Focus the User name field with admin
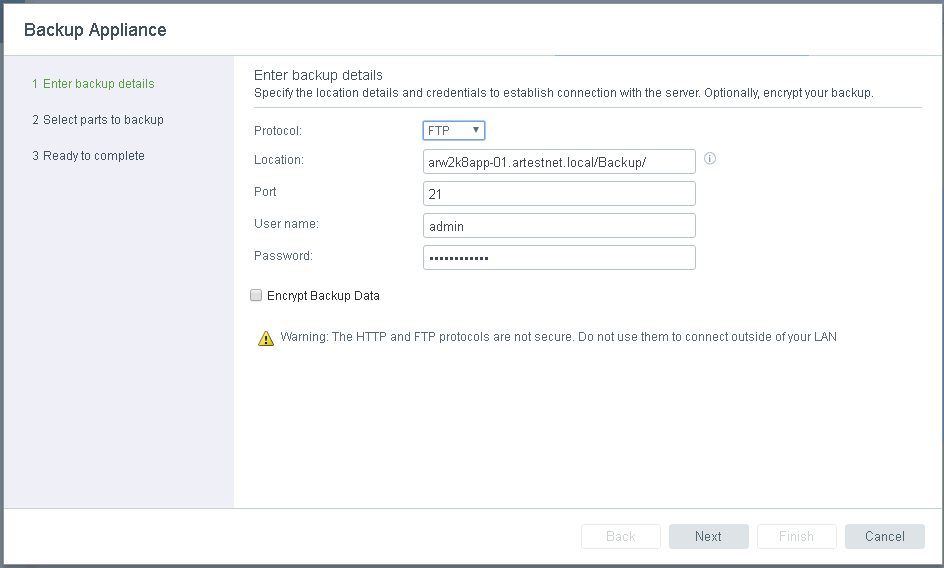 (x=559, y=226)
